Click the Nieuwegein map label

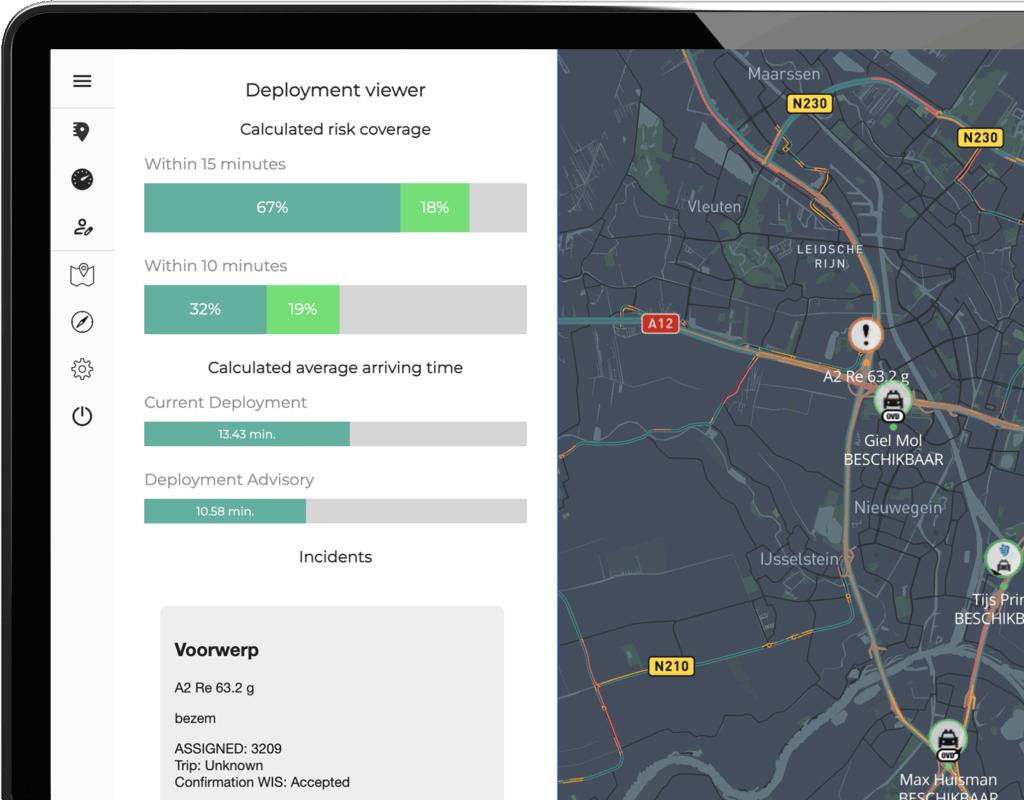pyautogui.click(x=898, y=507)
